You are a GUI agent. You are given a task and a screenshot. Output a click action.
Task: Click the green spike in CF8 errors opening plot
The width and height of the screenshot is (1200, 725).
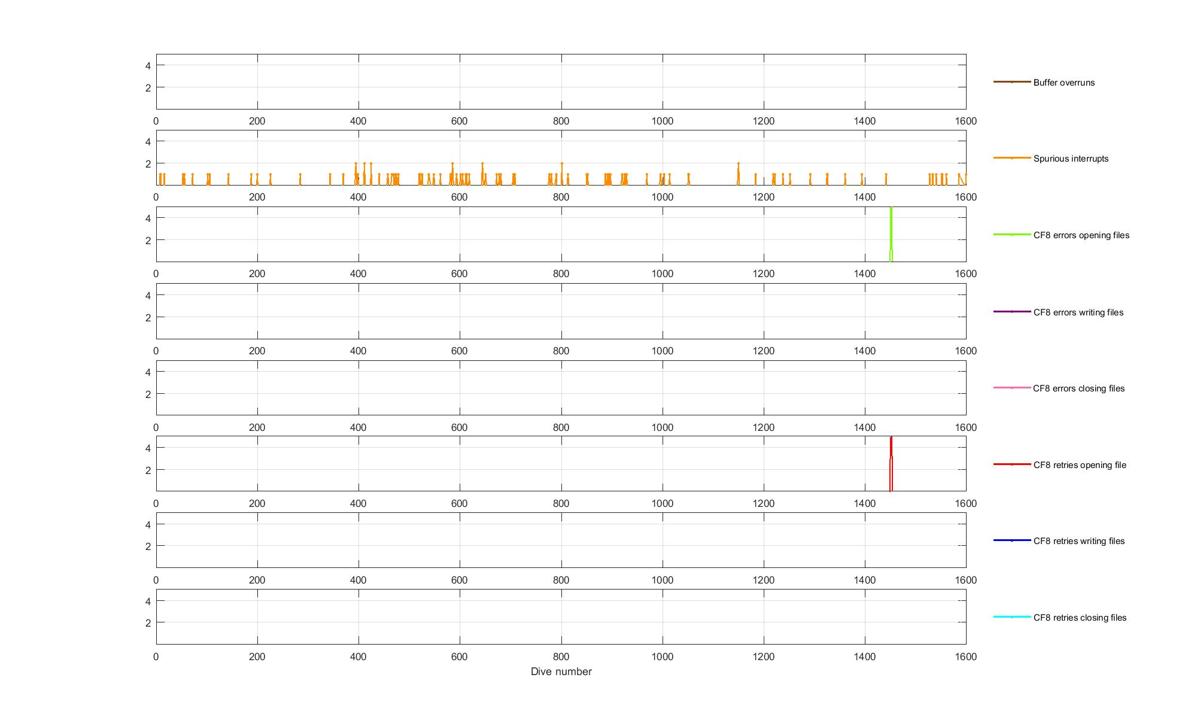coord(890,235)
